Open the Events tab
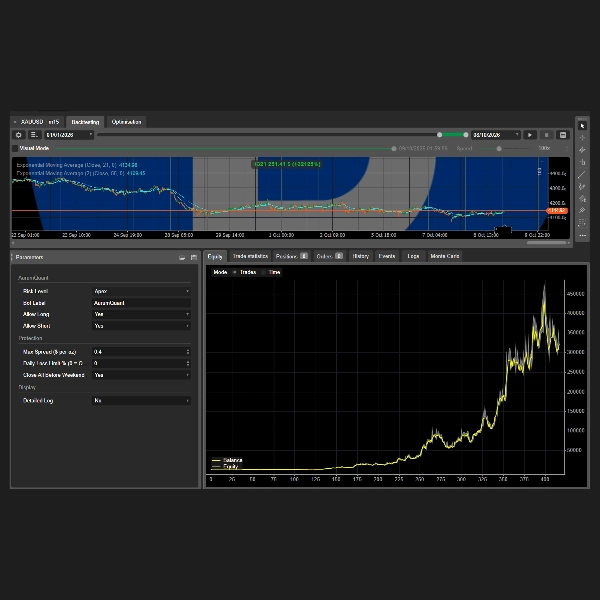Viewport: 600px width, 600px height. [387, 256]
